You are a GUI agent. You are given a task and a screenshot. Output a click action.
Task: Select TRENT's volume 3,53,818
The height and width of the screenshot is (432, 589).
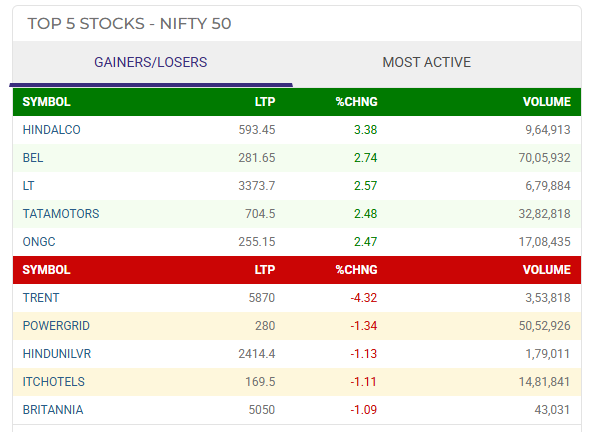[x=548, y=298]
